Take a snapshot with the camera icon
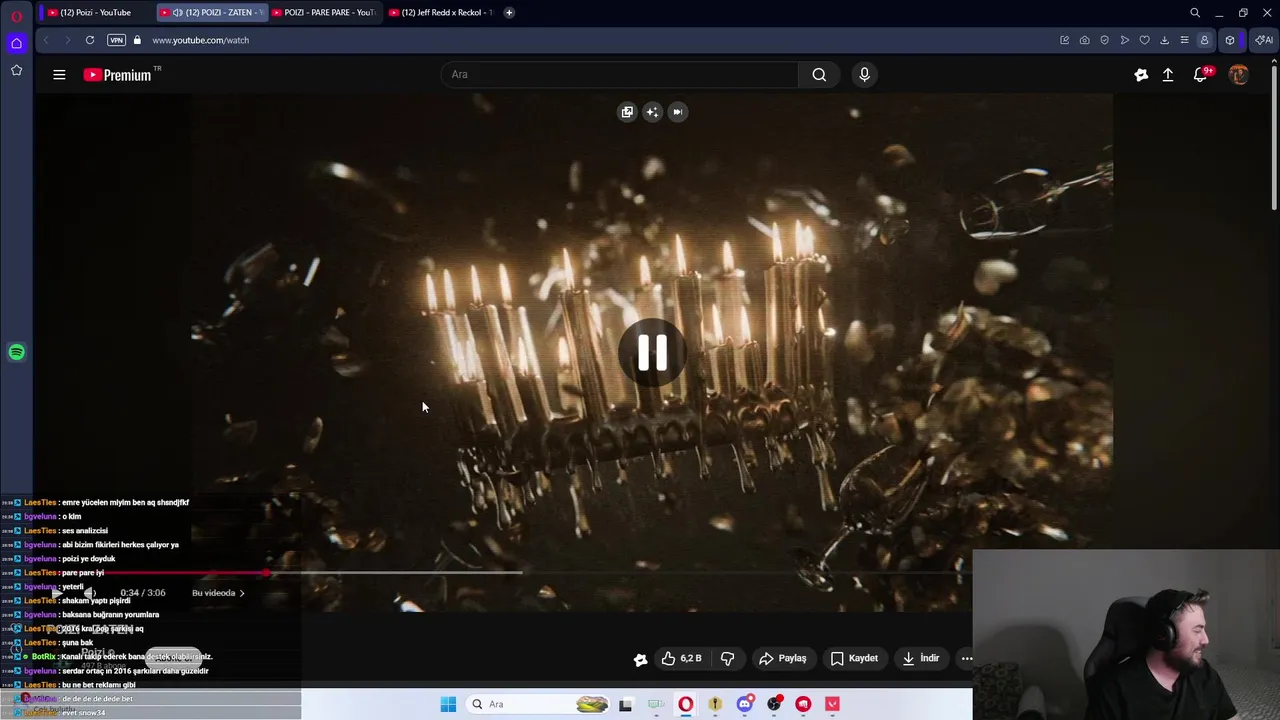 tap(1085, 40)
